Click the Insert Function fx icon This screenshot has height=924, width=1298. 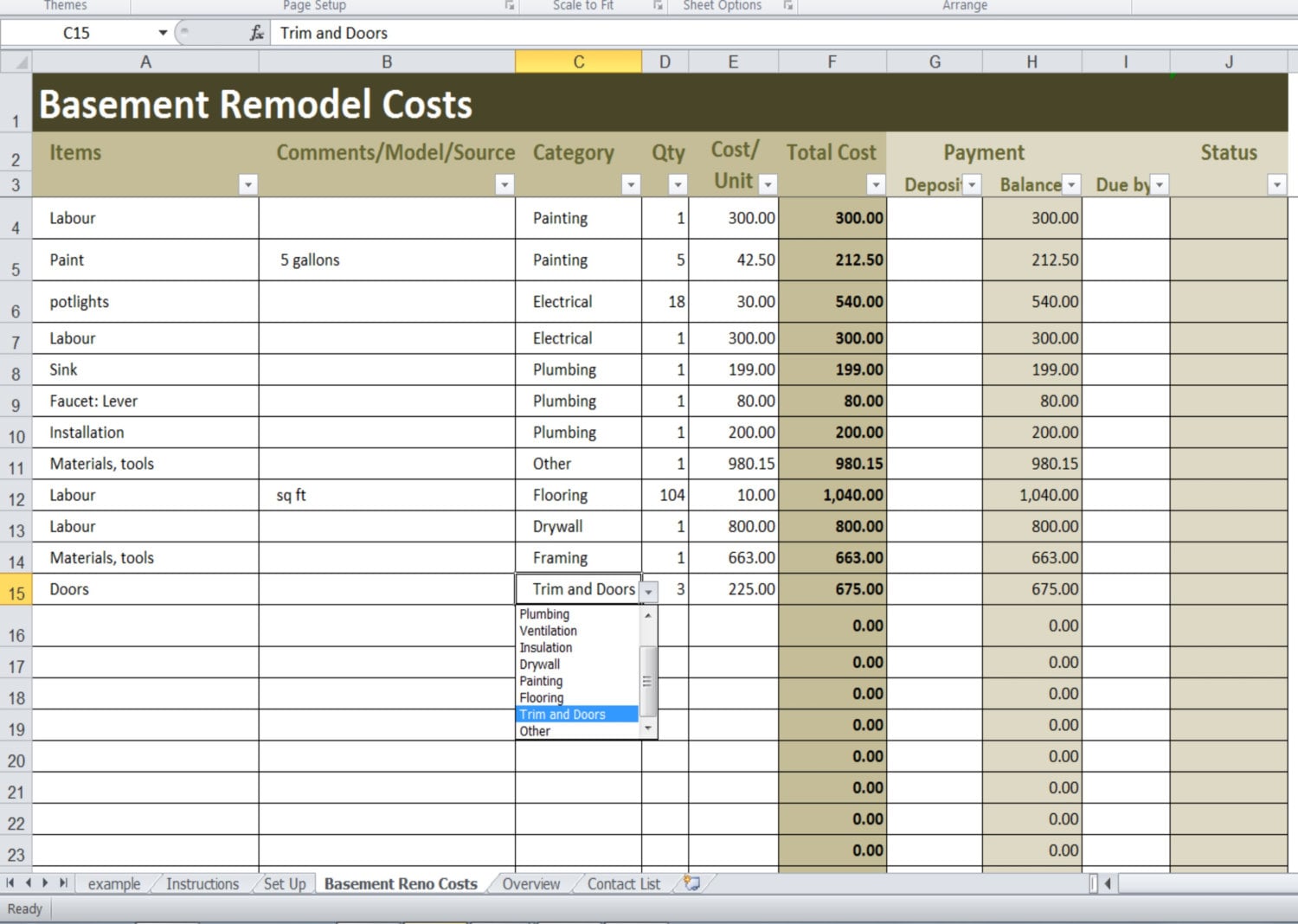256,33
